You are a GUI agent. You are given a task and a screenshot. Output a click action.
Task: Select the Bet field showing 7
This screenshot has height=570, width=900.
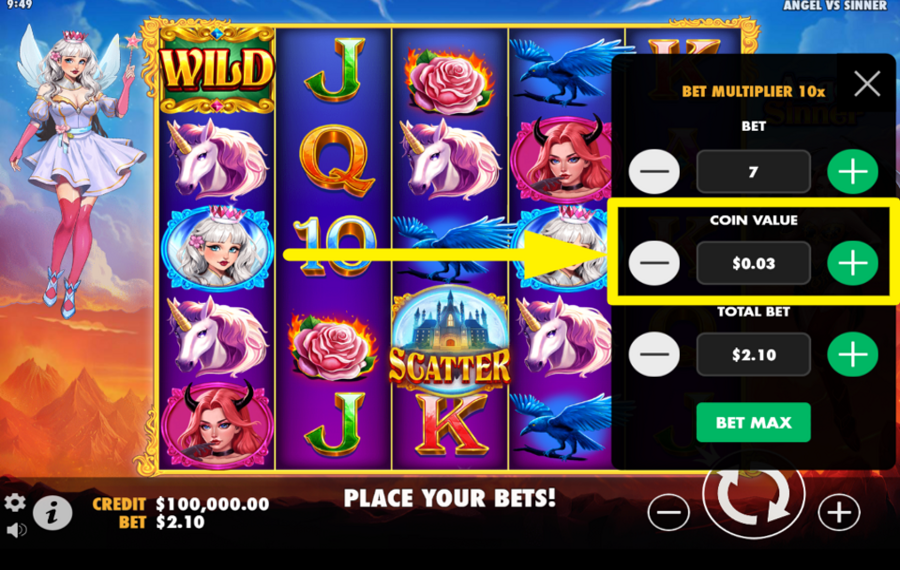click(x=753, y=172)
